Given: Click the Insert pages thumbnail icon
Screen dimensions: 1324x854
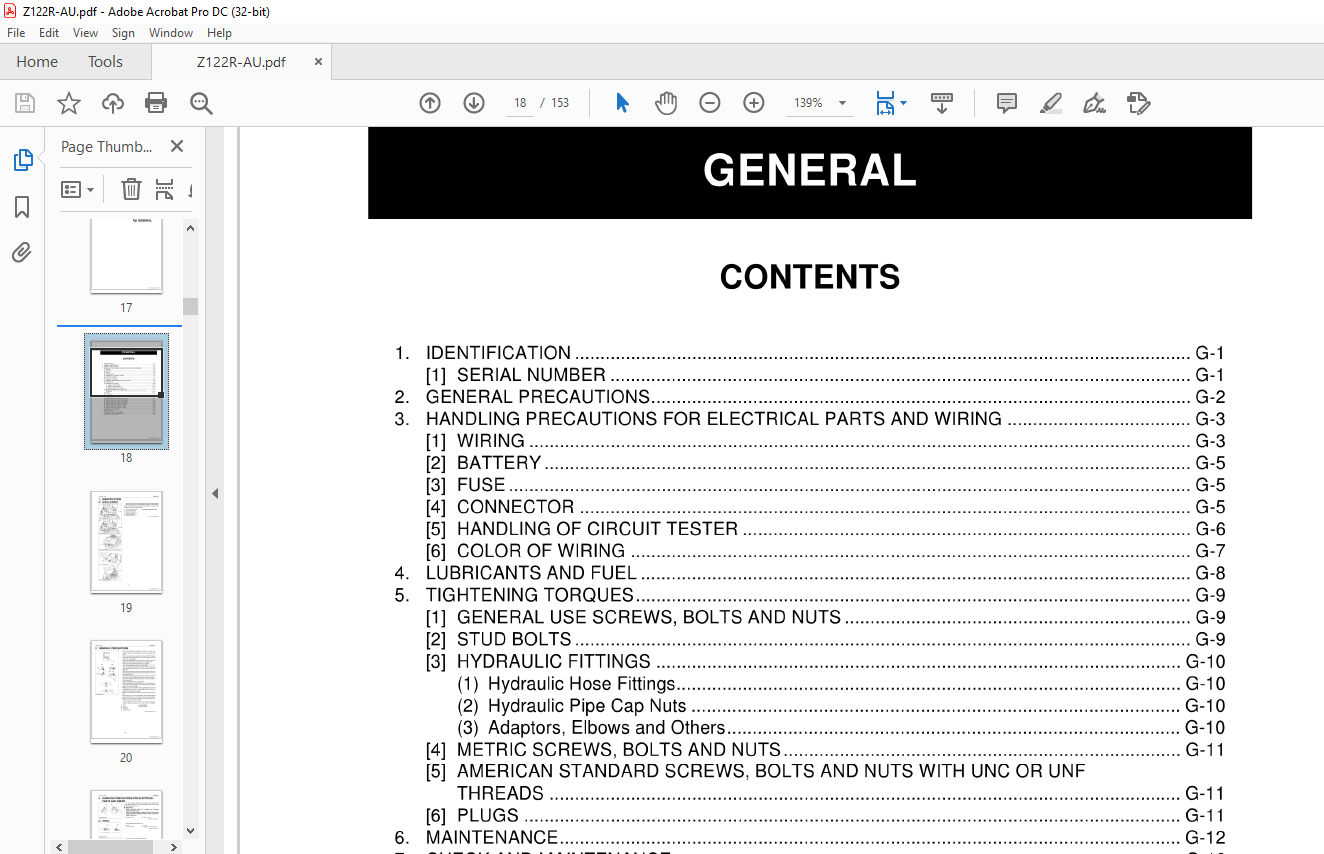Looking at the screenshot, I should point(164,189).
